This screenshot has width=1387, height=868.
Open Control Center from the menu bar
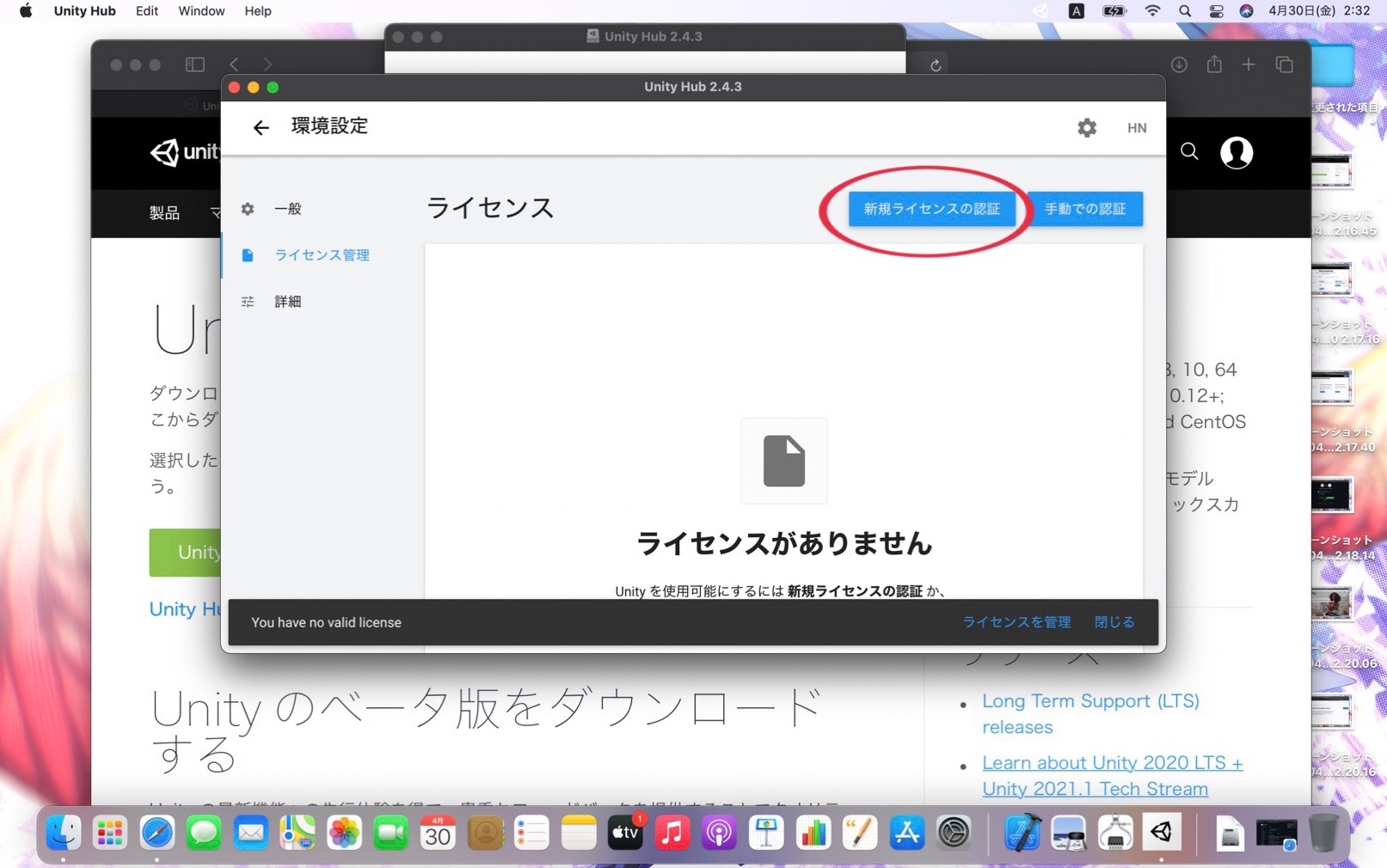tap(1216, 11)
